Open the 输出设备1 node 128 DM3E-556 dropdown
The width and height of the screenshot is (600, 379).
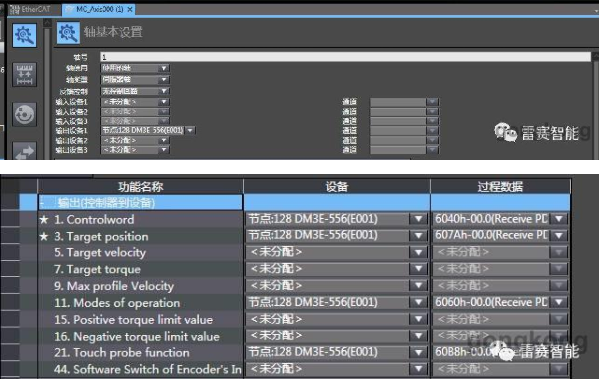tap(190, 131)
